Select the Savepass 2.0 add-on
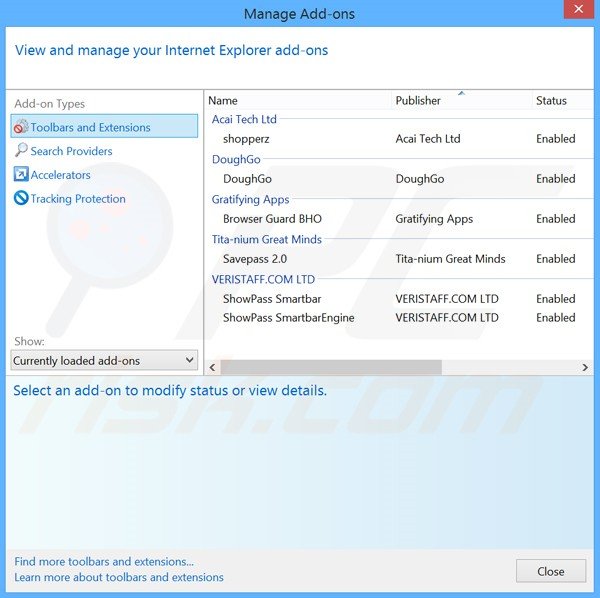Image resolution: width=600 pixels, height=598 pixels. (399, 259)
